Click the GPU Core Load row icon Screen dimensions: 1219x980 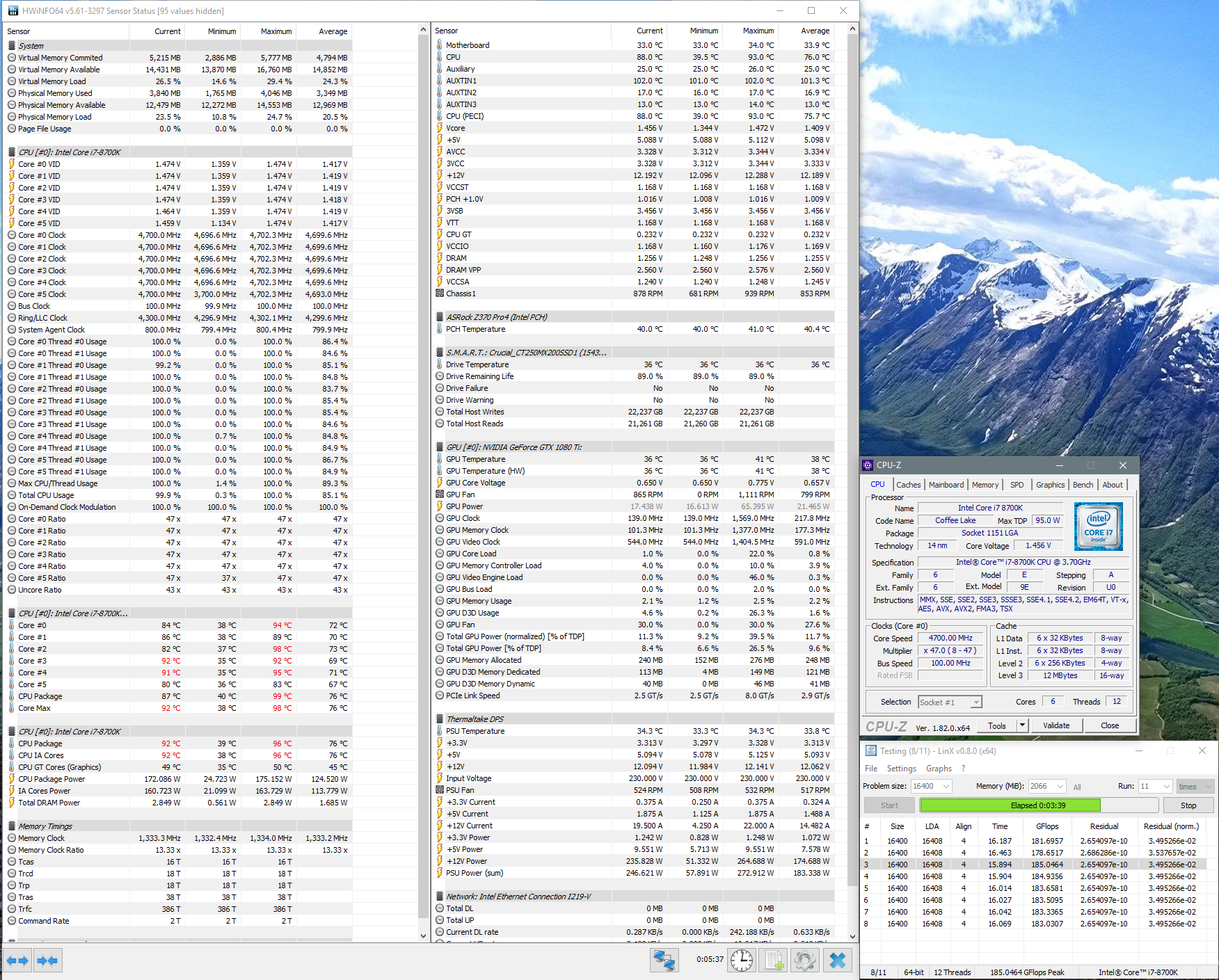tap(440, 554)
